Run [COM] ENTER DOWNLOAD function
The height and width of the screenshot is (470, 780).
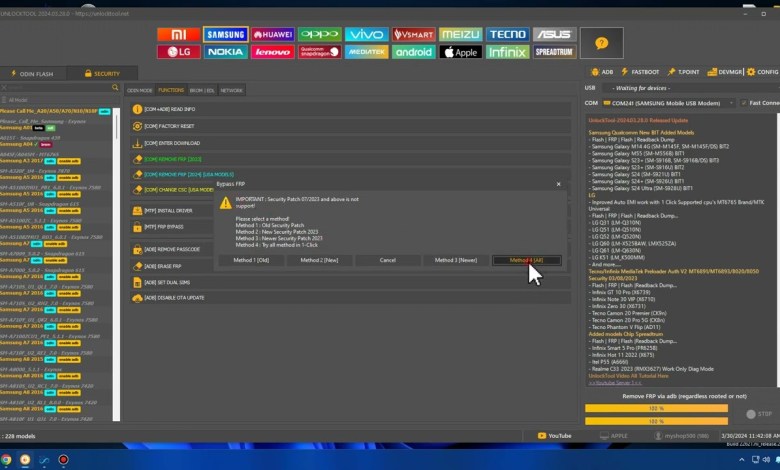click(350, 143)
